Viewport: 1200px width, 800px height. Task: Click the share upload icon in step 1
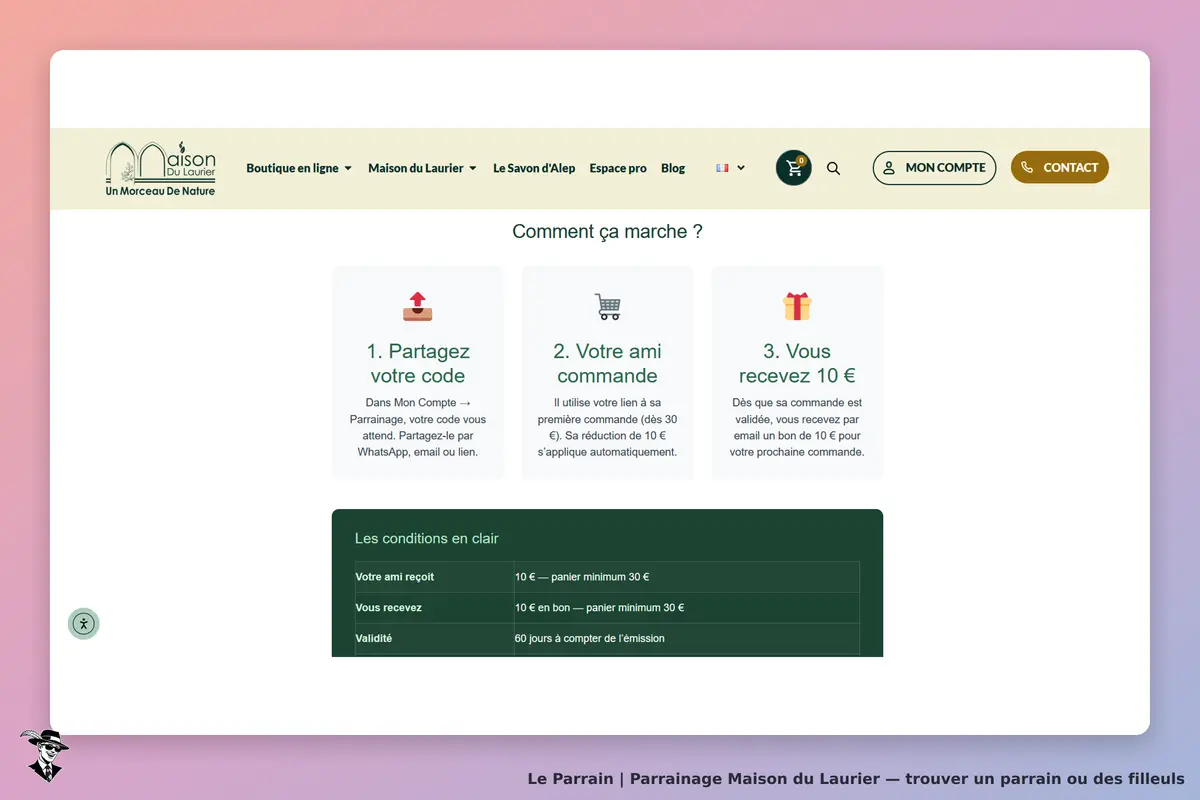coord(418,306)
